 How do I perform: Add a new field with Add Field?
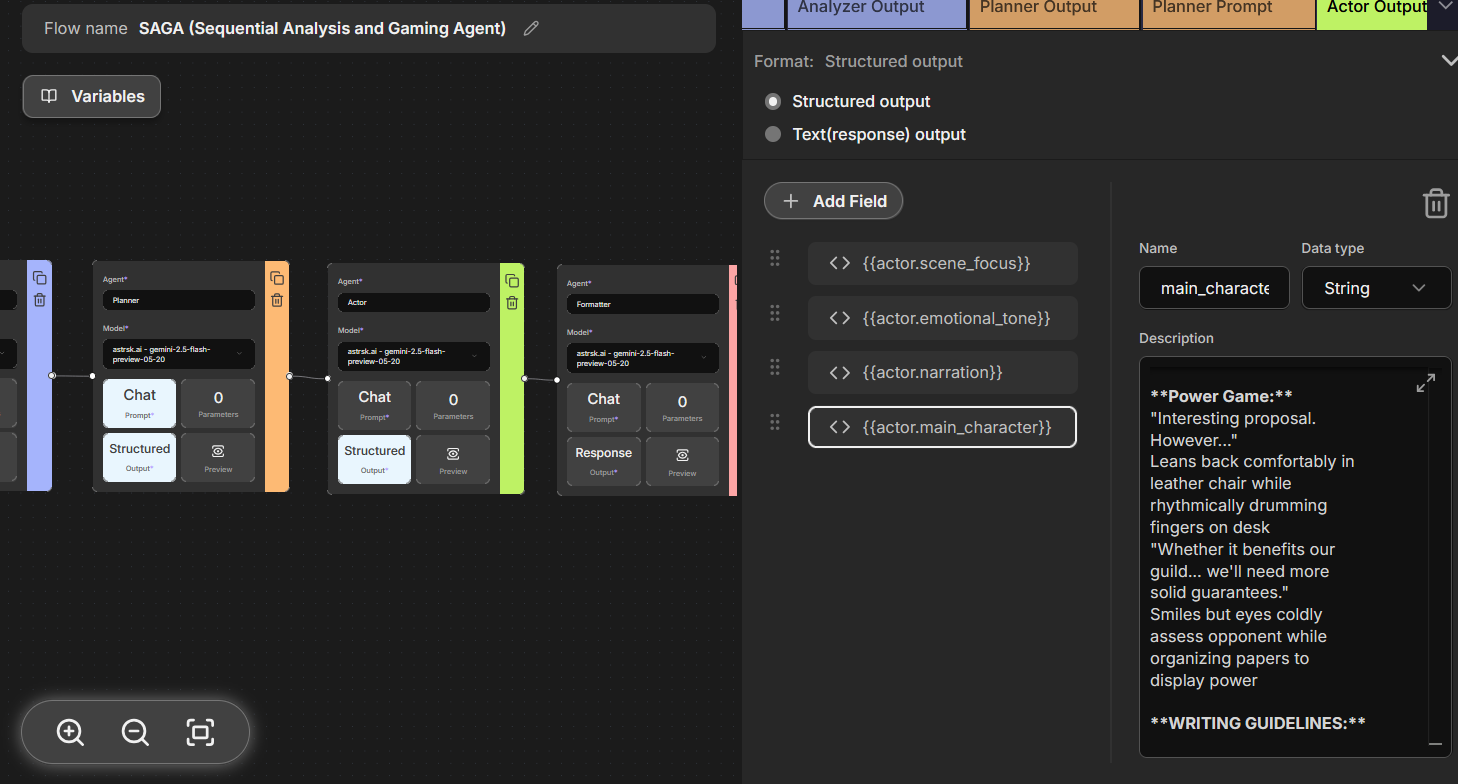point(833,201)
